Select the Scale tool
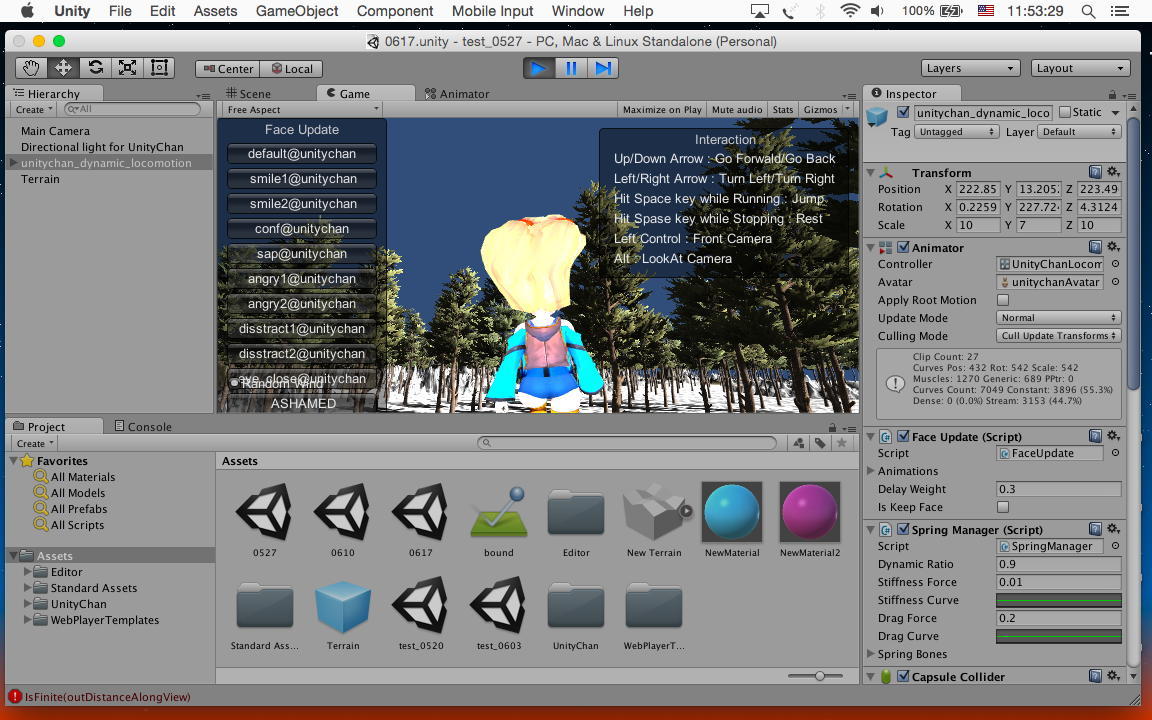 [x=127, y=68]
